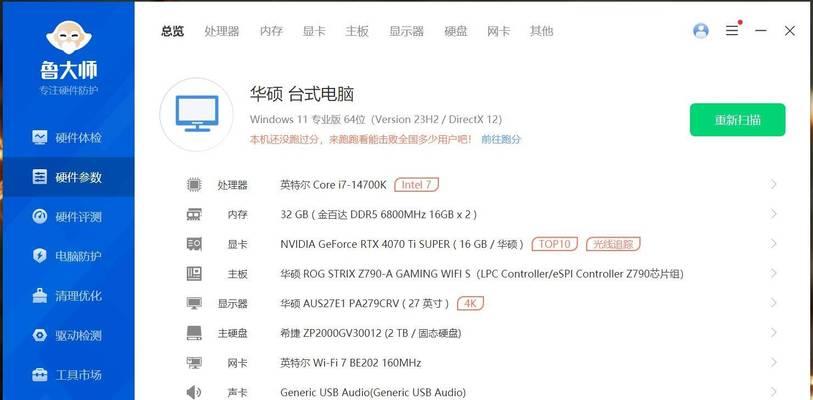
Task: Expand the 声卡 row chevron
Action: (x=774, y=392)
